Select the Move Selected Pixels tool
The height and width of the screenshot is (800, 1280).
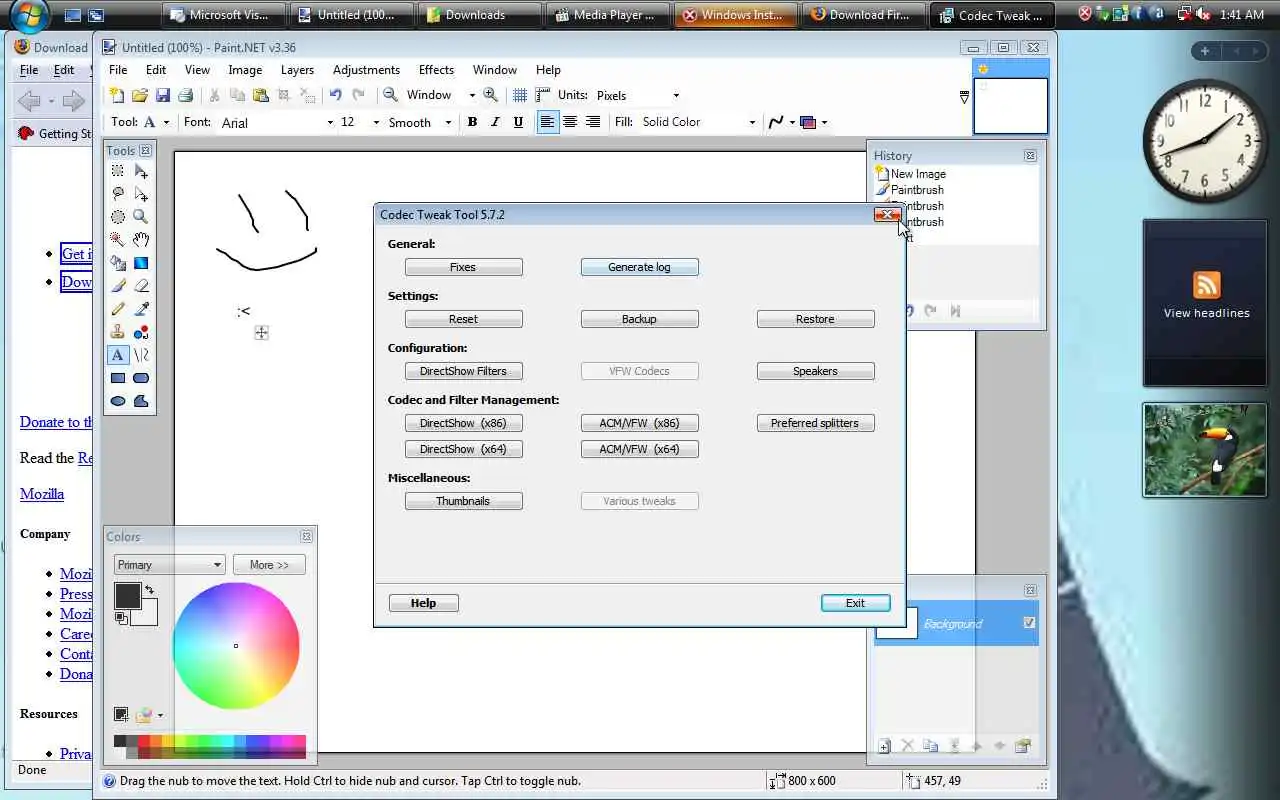pyautogui.click(x=141, y=172)
